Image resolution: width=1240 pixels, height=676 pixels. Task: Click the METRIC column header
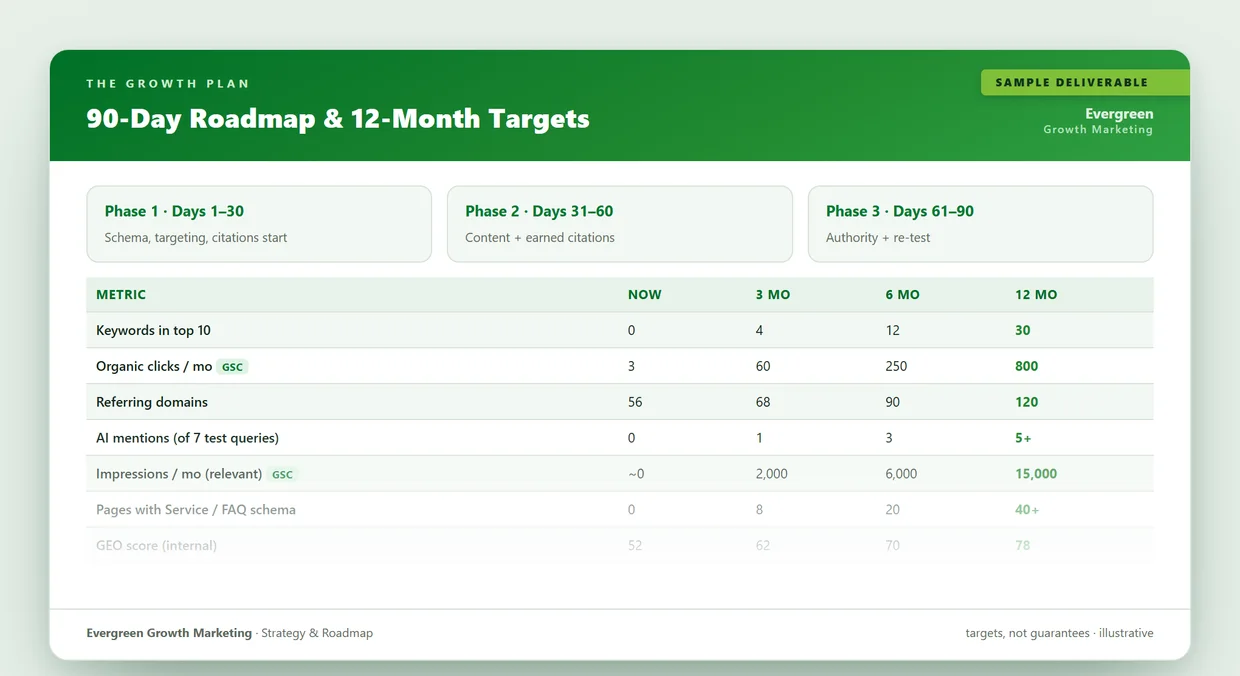point(121,295)
